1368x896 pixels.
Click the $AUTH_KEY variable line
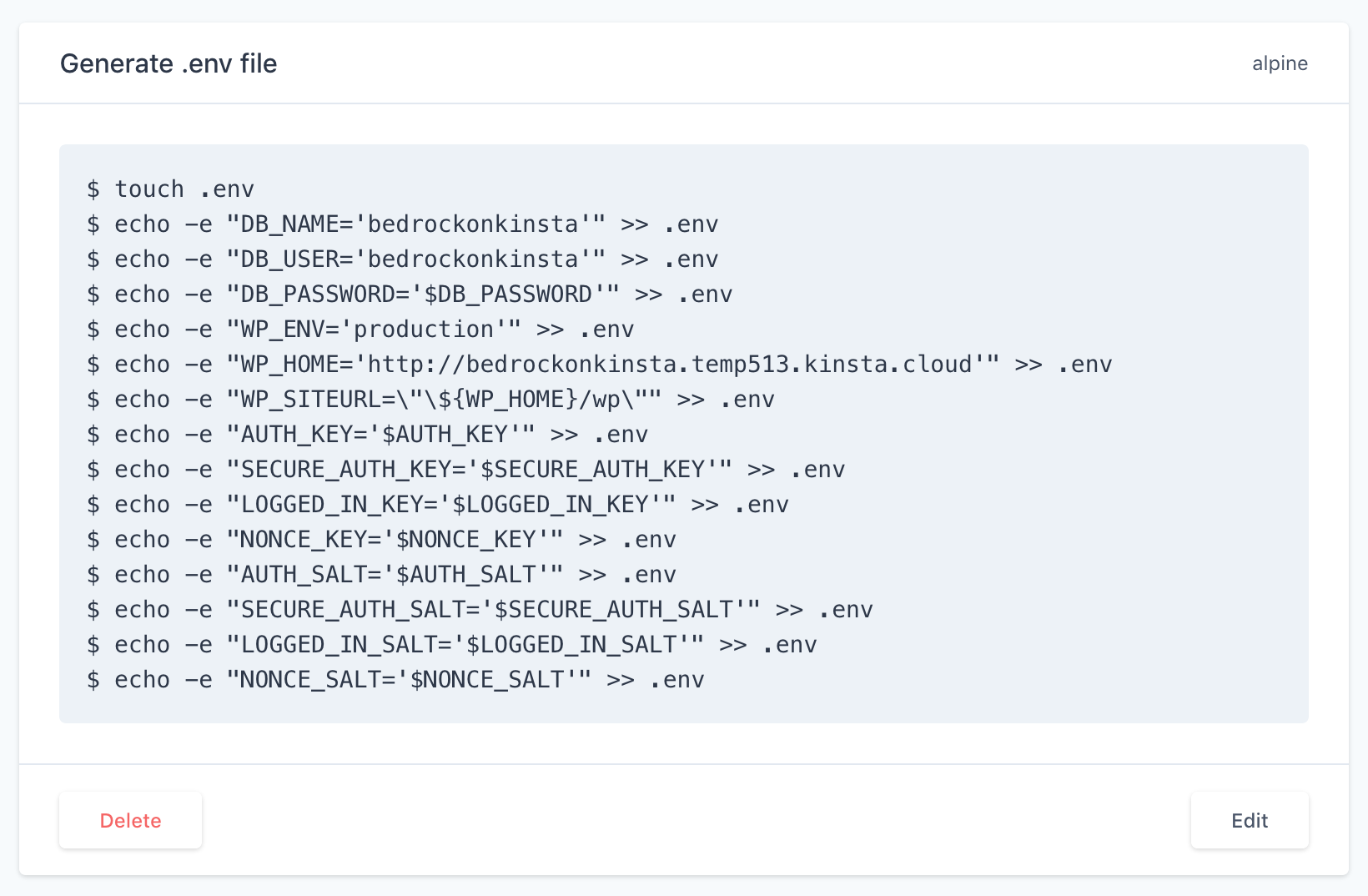(444, 435)
